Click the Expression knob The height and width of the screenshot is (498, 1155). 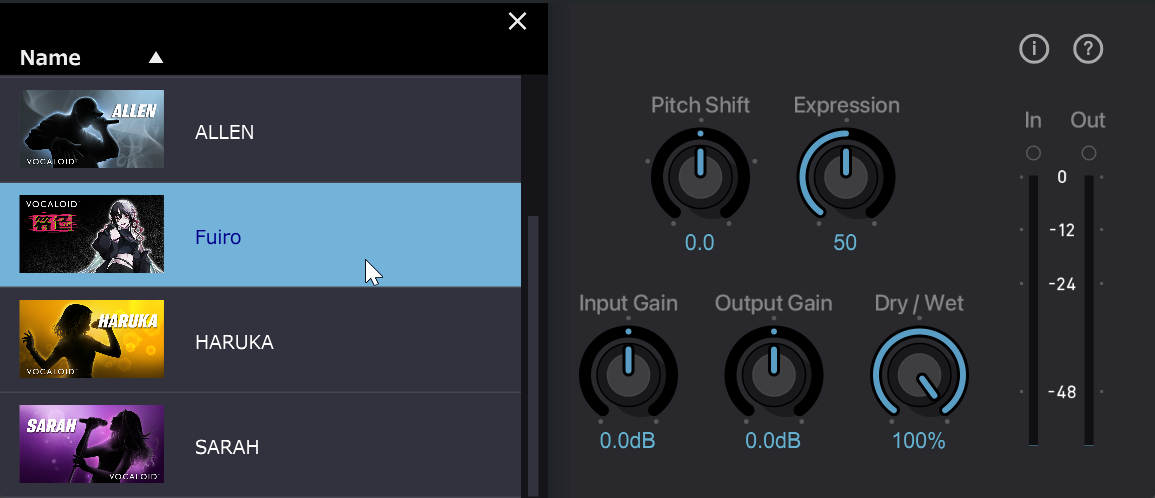(x=846, y=178)
